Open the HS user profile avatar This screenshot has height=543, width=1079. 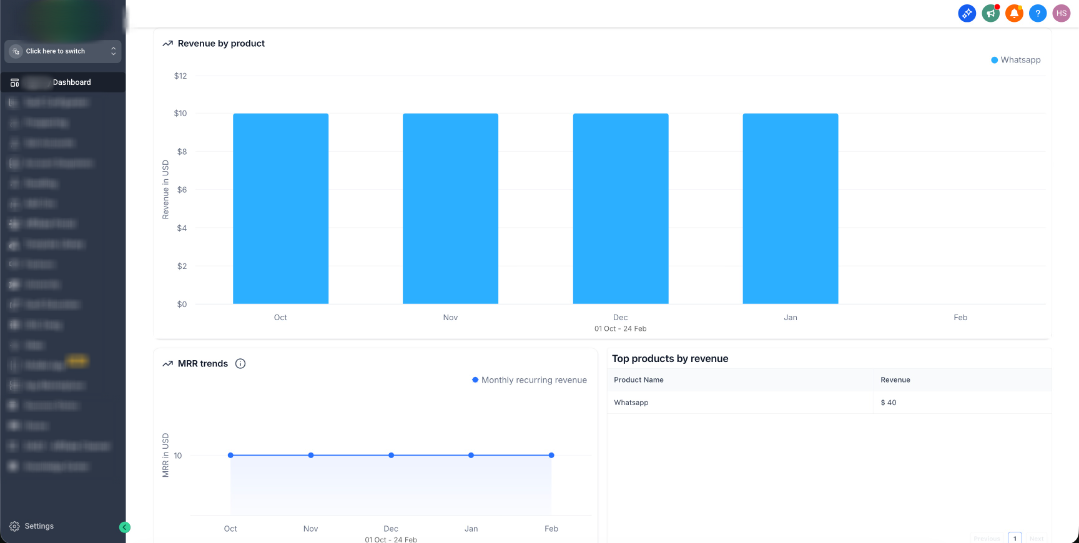[x=1061, y=12]
